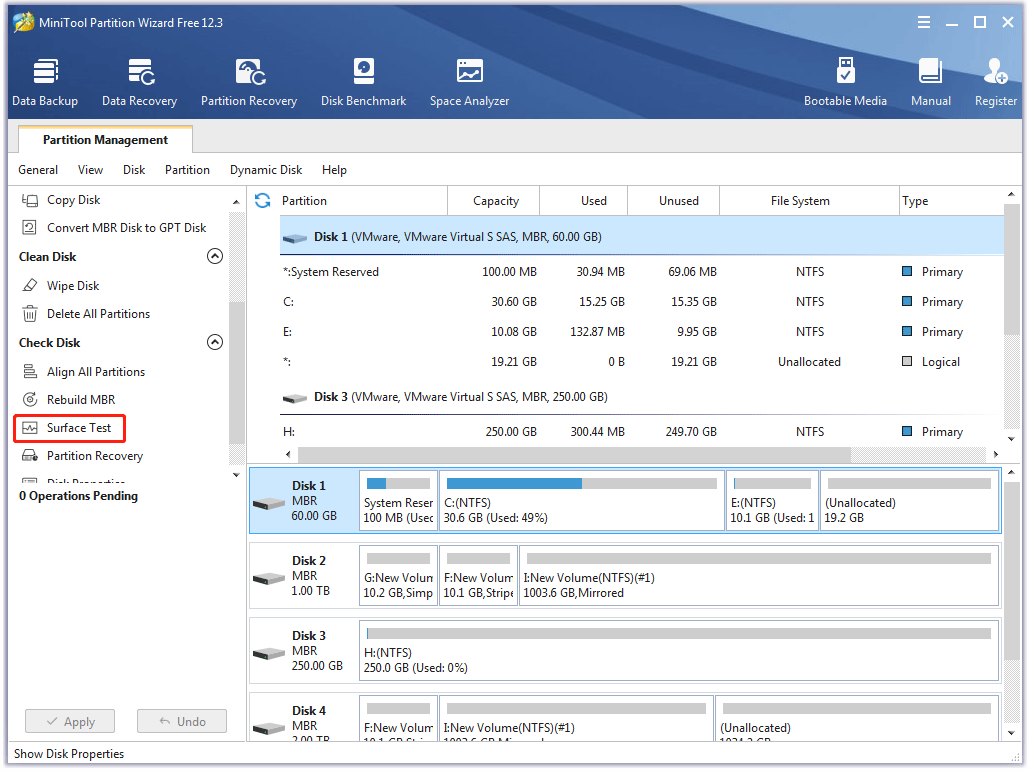Select H:(NTFS) partition block in Disk 3 map
Screen dimensions: 1029x771
tap(679, 650)
